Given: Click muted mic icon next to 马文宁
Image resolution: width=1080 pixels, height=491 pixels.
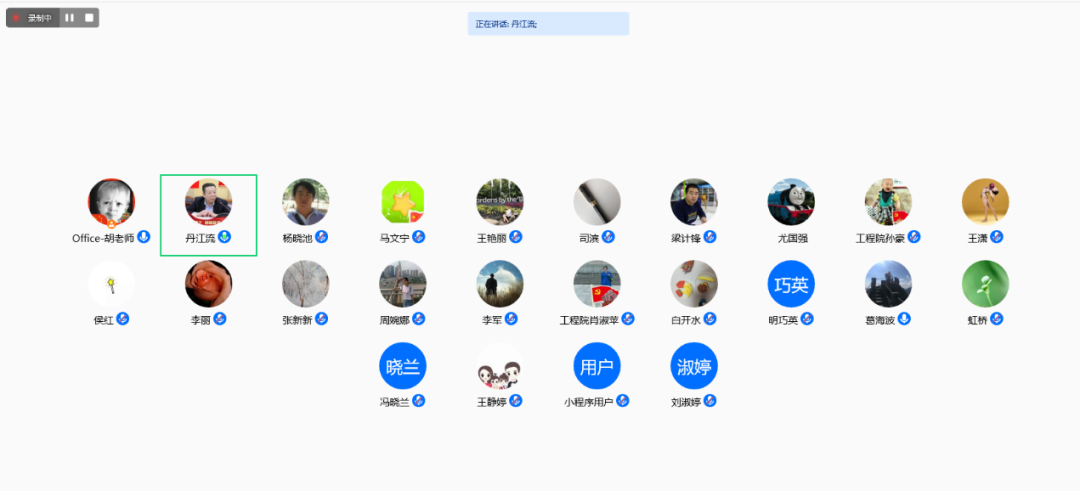Looking at the screenshot, I should click(x=419, y=237).
